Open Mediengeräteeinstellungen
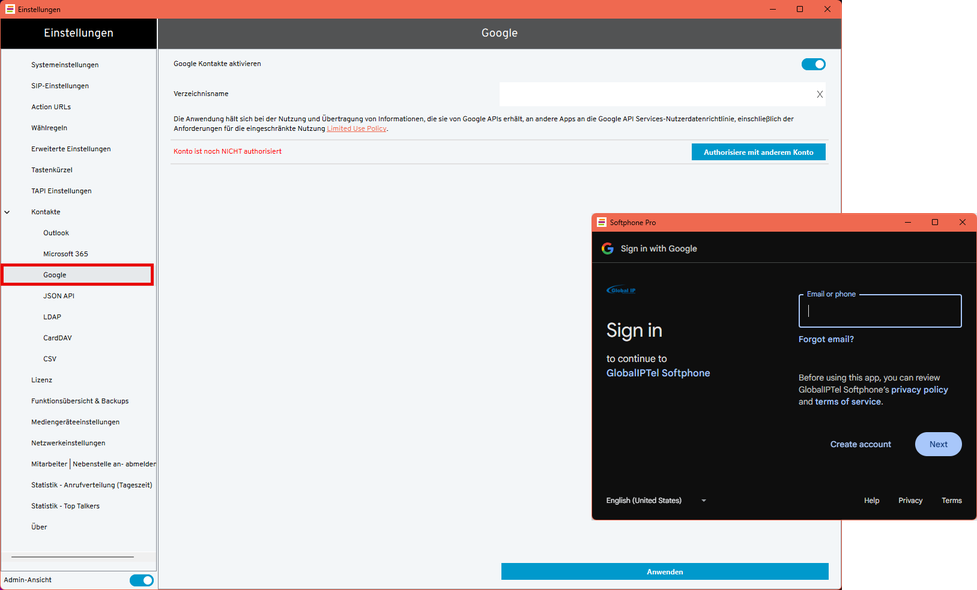Viewport: 977px width, 590px height. [x=75, y=422]
